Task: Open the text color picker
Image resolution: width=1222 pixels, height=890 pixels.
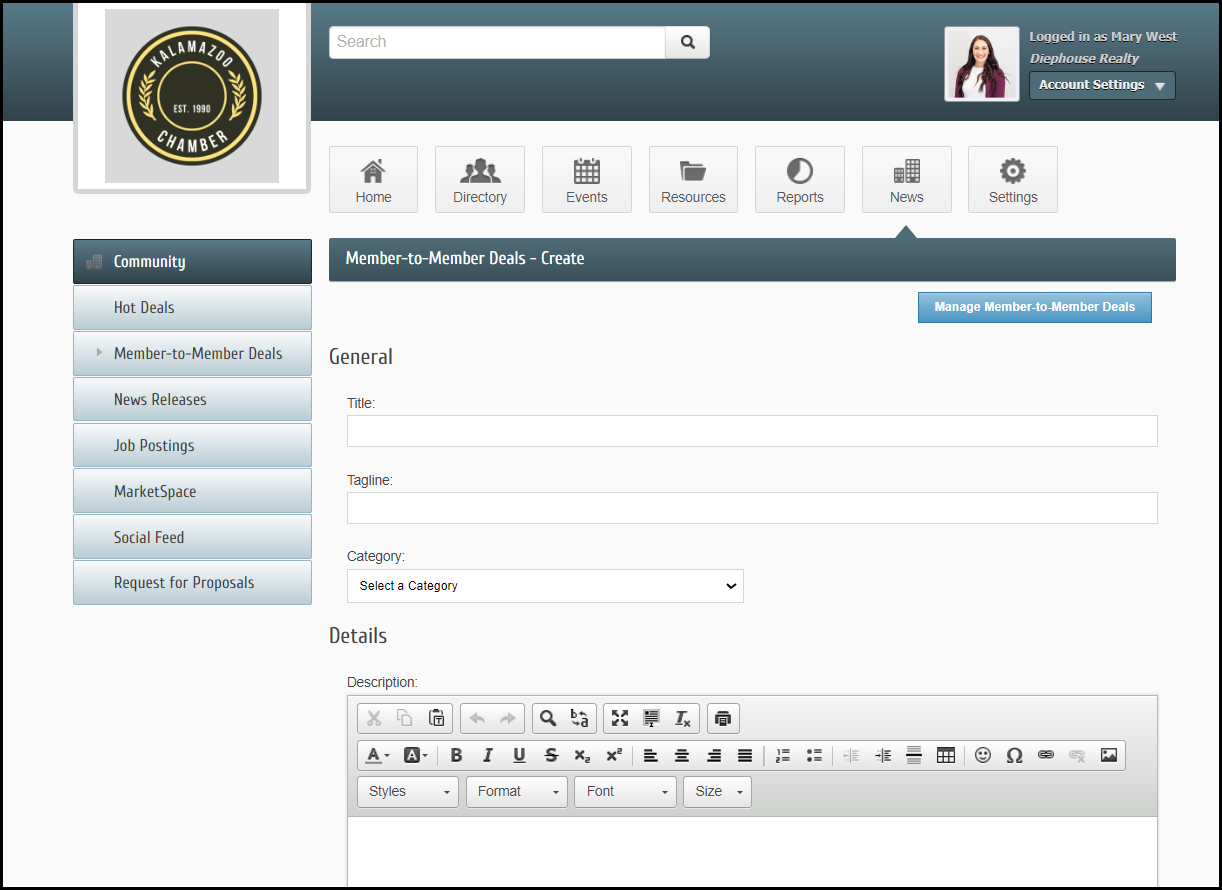Action: pyautogui.click(x=376, y=755)
